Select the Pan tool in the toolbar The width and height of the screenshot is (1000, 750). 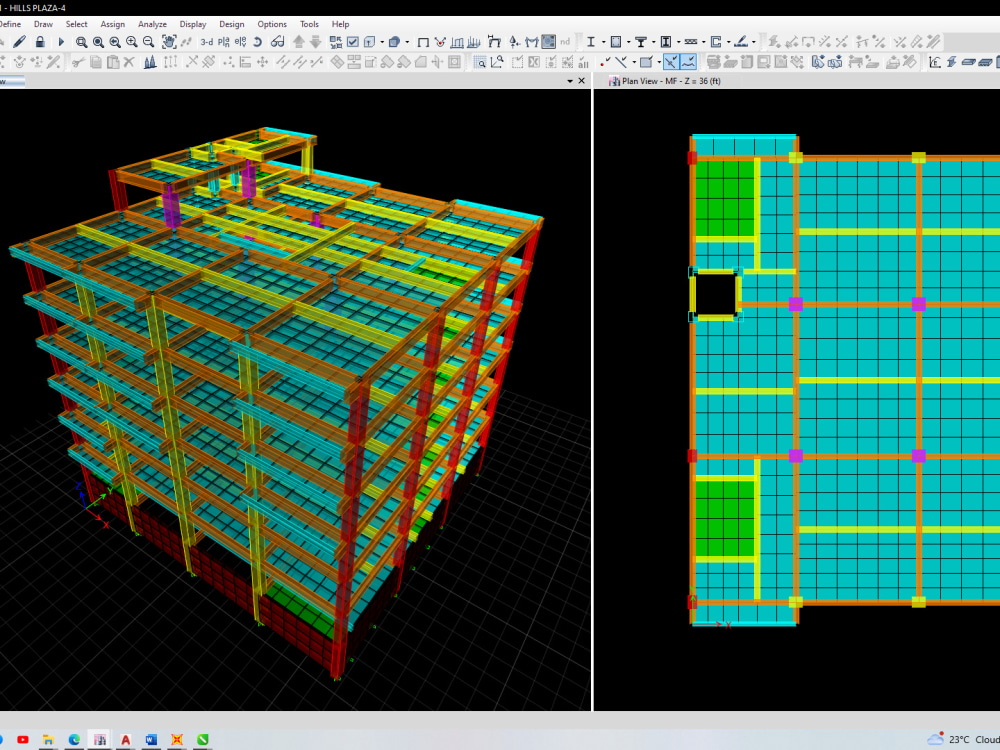[170, 41]
